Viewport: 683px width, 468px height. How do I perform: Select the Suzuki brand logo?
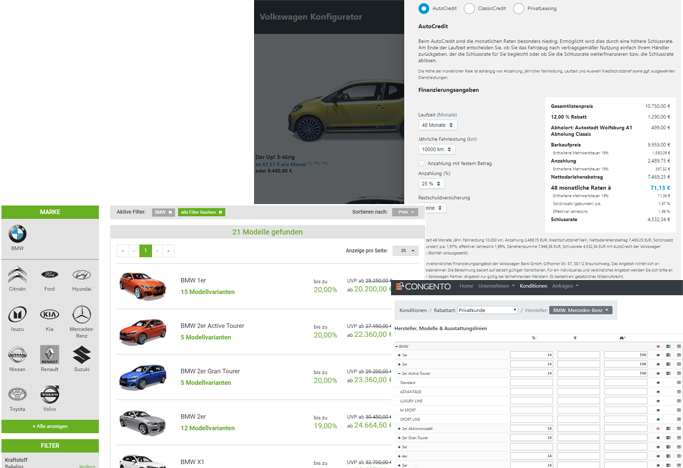[x=81, y=355]
